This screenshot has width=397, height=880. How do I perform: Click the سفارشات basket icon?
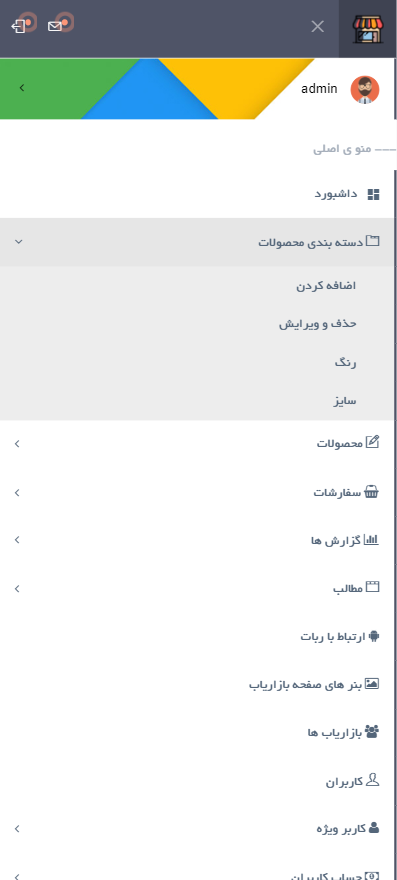coord(372,492)
